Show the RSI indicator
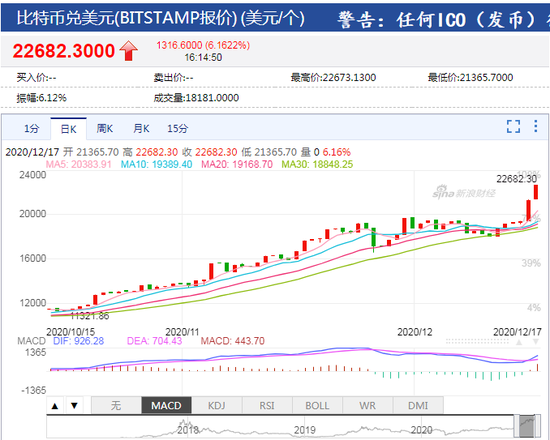This screenshot has height=440, width=550. [267, 406]
